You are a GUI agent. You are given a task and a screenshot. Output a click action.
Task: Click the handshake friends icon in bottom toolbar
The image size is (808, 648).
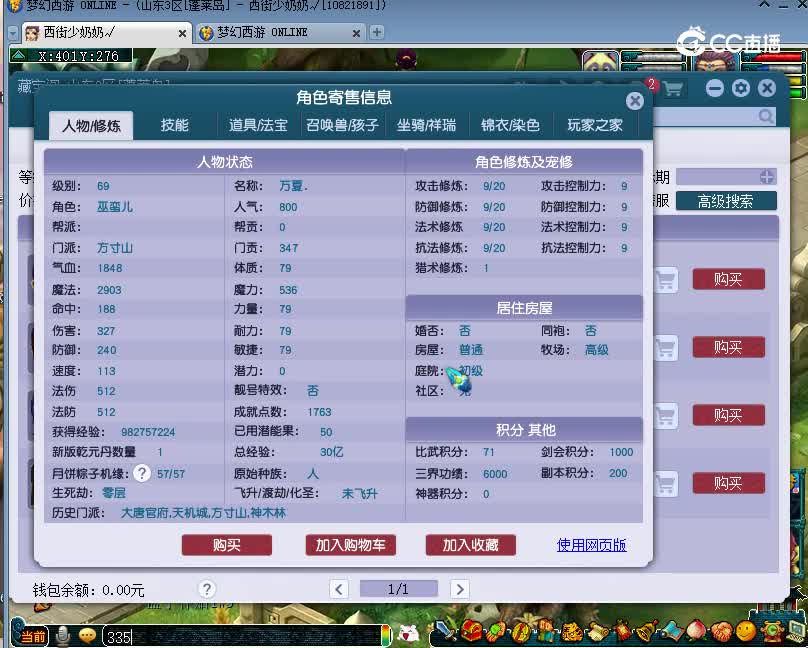pos(721,632)
